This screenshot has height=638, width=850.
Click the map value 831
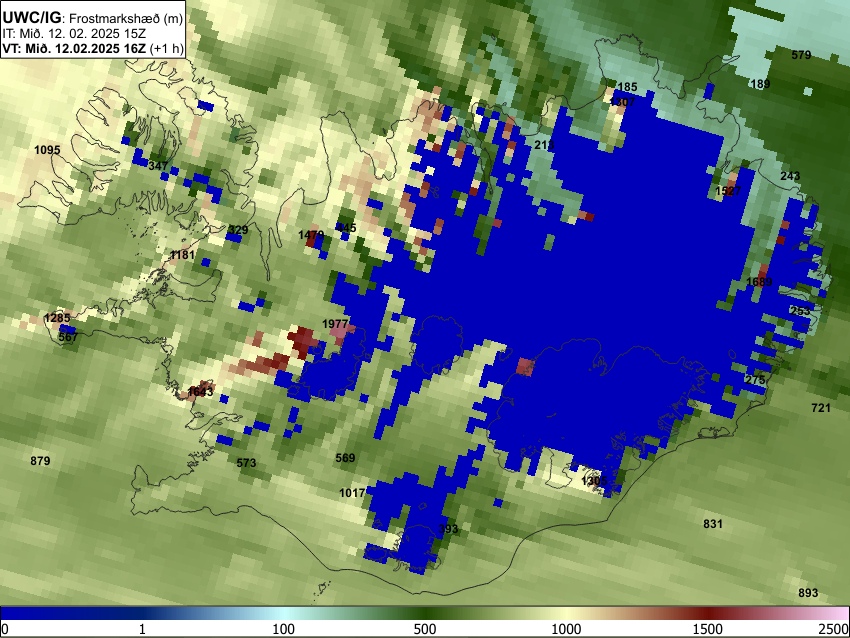pyautogui.click(x=713, y=523)
